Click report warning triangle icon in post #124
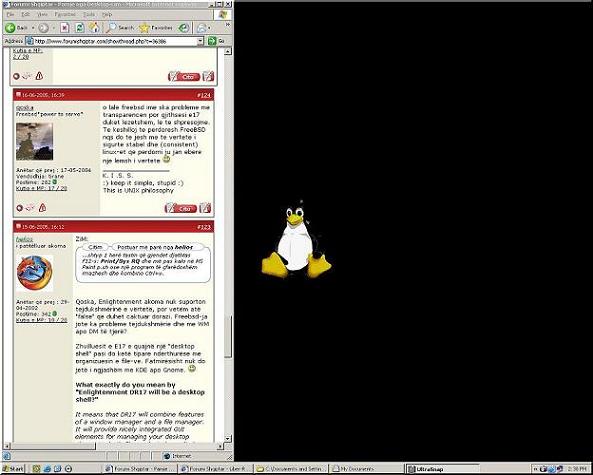This screenshot has height=475, width=593. (x=42, y=207)
